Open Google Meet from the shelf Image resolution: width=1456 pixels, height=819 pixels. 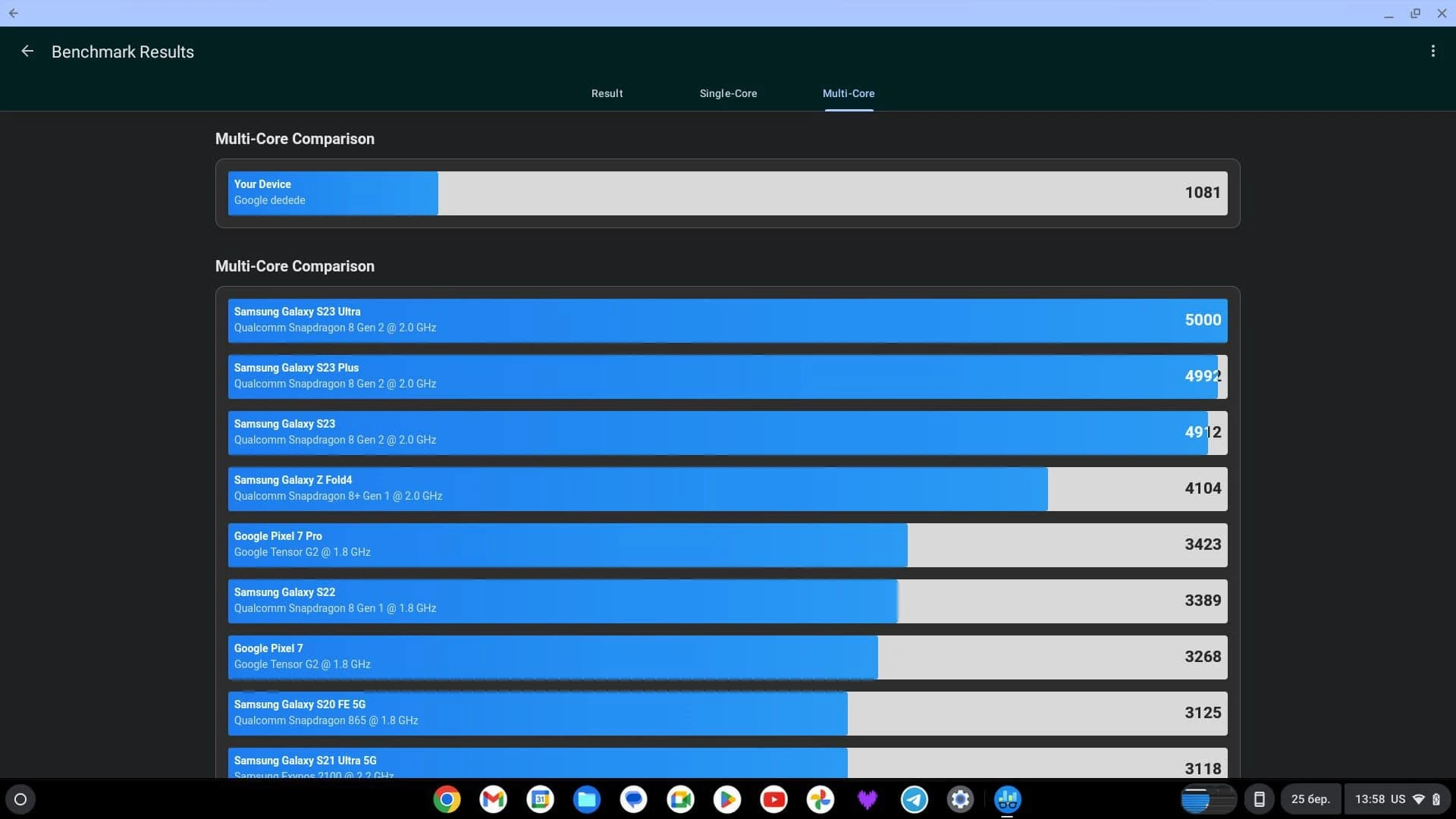point(680,799)
